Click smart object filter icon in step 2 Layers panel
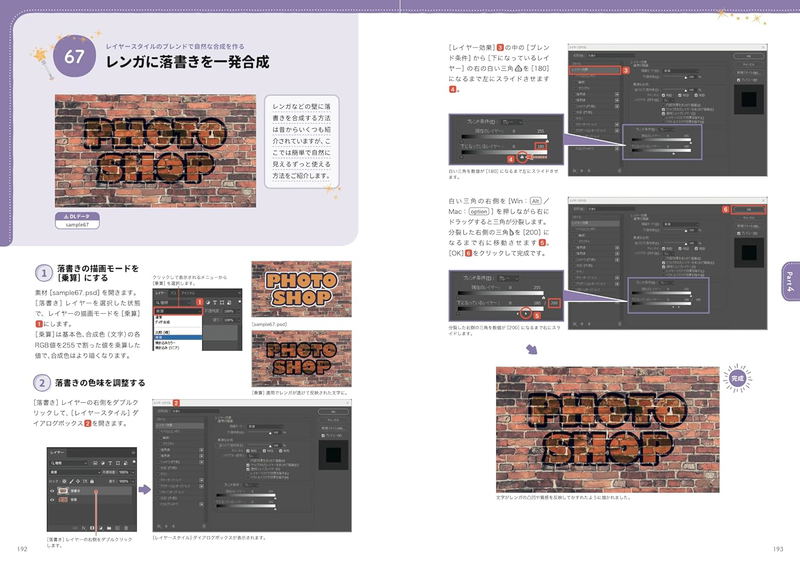 [126, 463]
